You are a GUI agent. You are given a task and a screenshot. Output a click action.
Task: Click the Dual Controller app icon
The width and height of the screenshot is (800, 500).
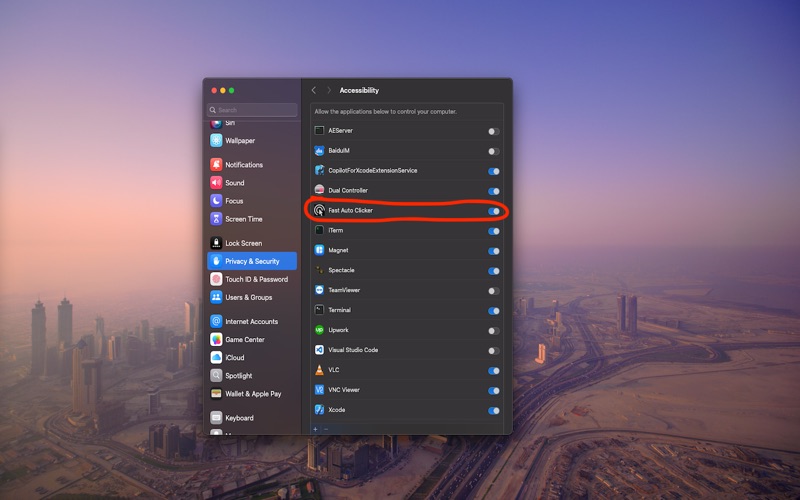[x=319, y=190]
